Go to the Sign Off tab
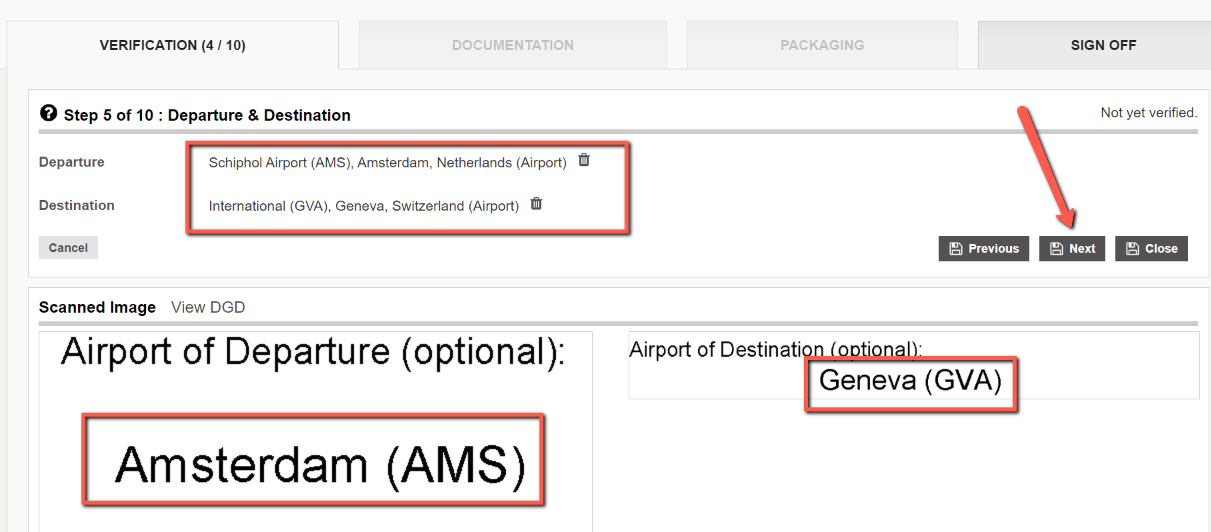Screen dimensions: 1211x532 tap(1103, 45)
